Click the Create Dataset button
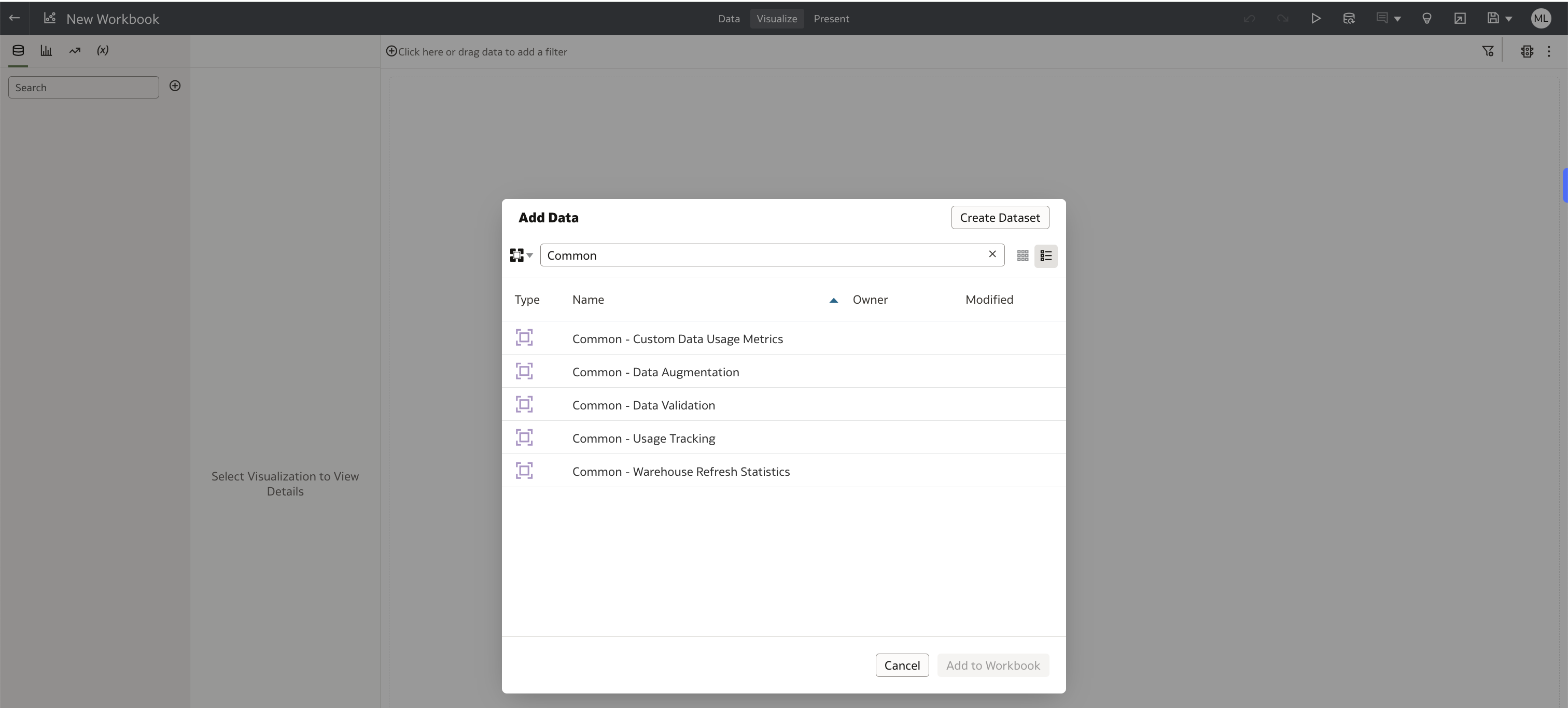The image size is (1568, 708). coord(1000,218)
